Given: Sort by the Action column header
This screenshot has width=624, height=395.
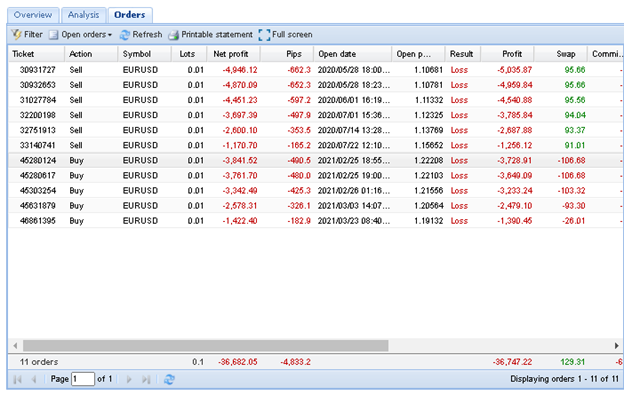Looking at the screenshot, I should coord(91,54).
